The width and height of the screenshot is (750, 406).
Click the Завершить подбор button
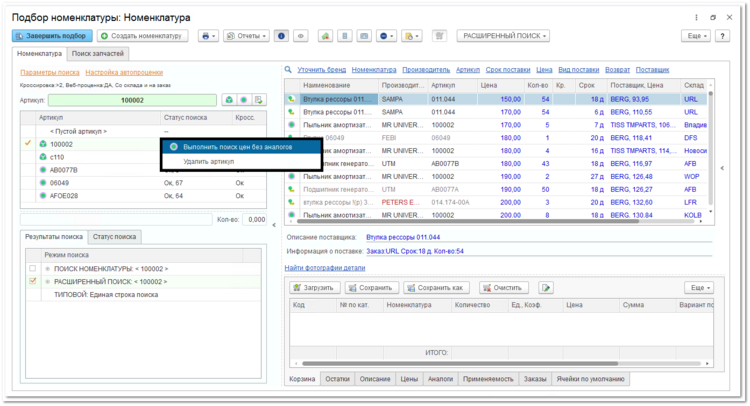tap(53, 36)
